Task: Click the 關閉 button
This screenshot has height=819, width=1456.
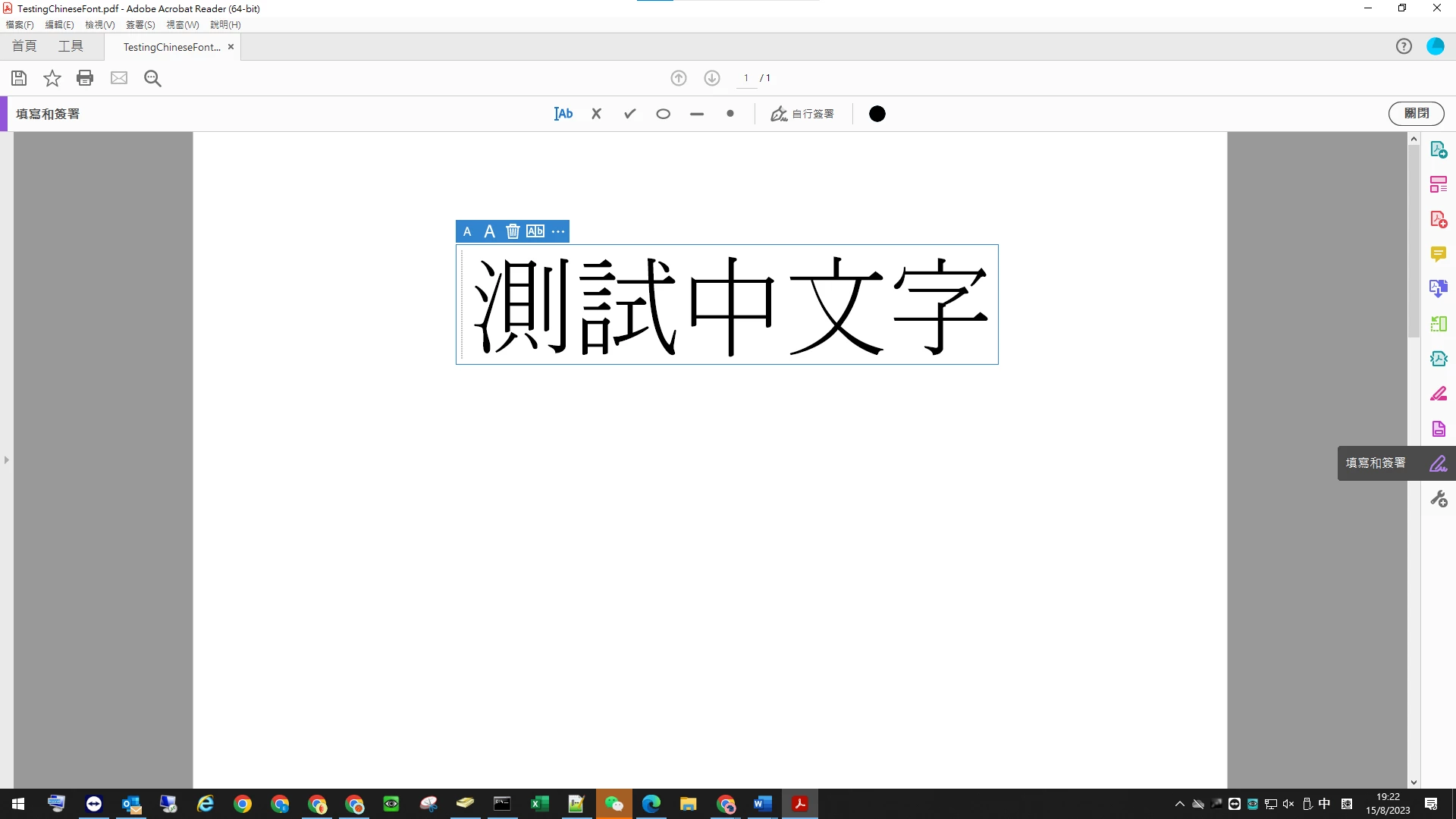Action: coord(1416,114)
